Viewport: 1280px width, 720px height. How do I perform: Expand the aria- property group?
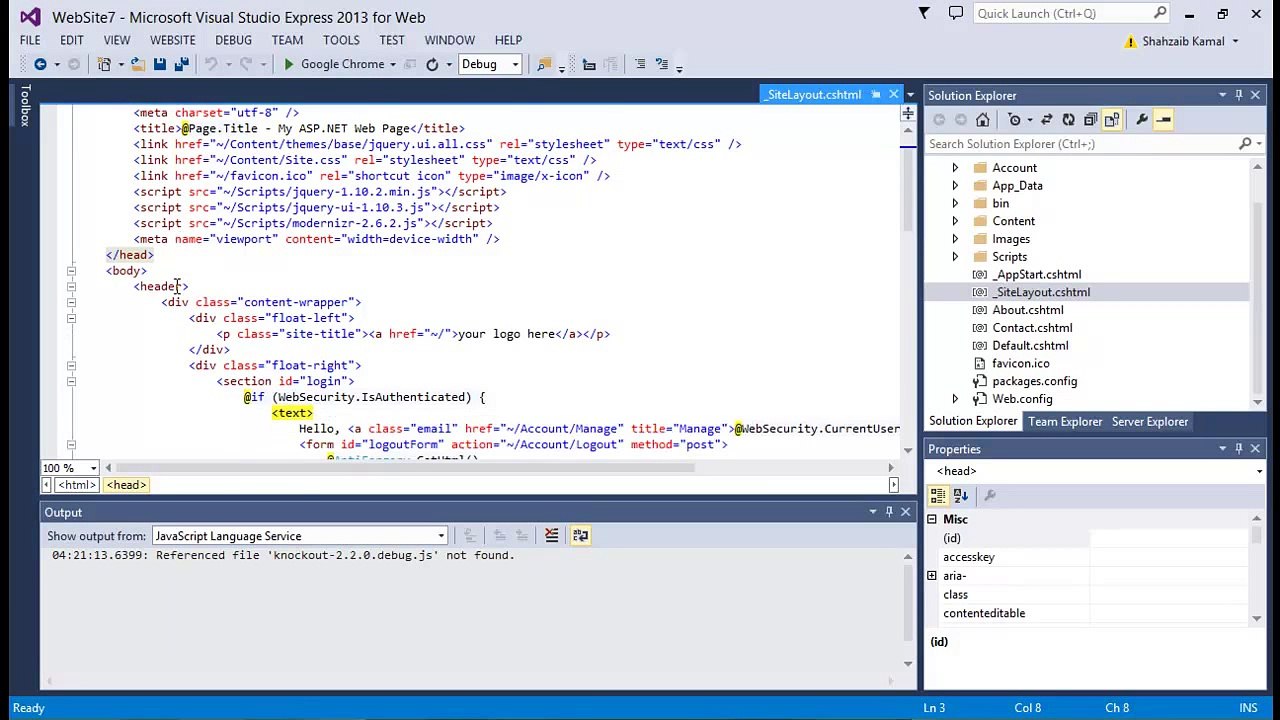[x=932, y=576]
